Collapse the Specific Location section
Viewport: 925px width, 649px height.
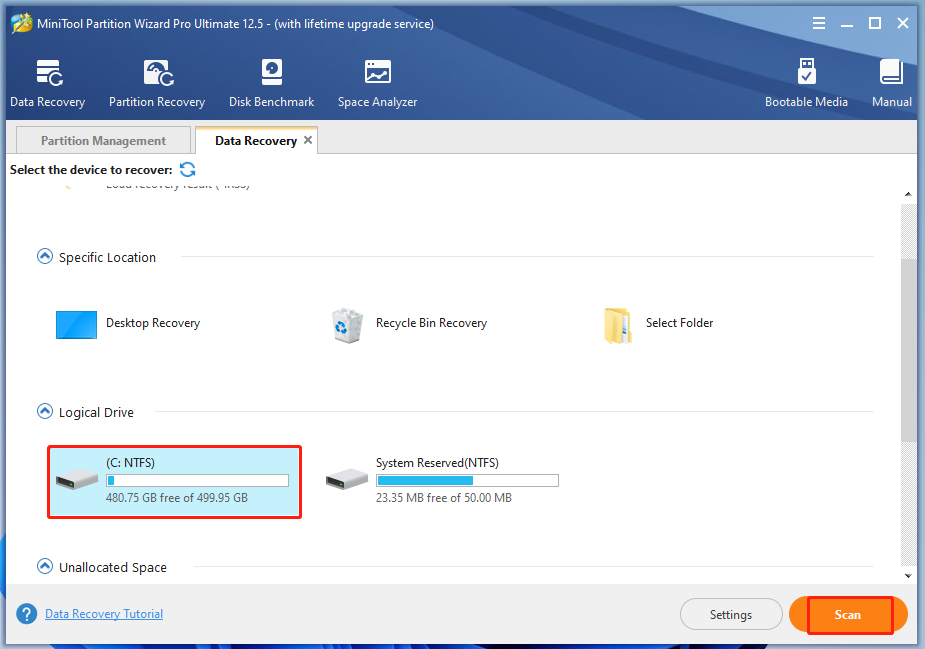coord(45,257)
